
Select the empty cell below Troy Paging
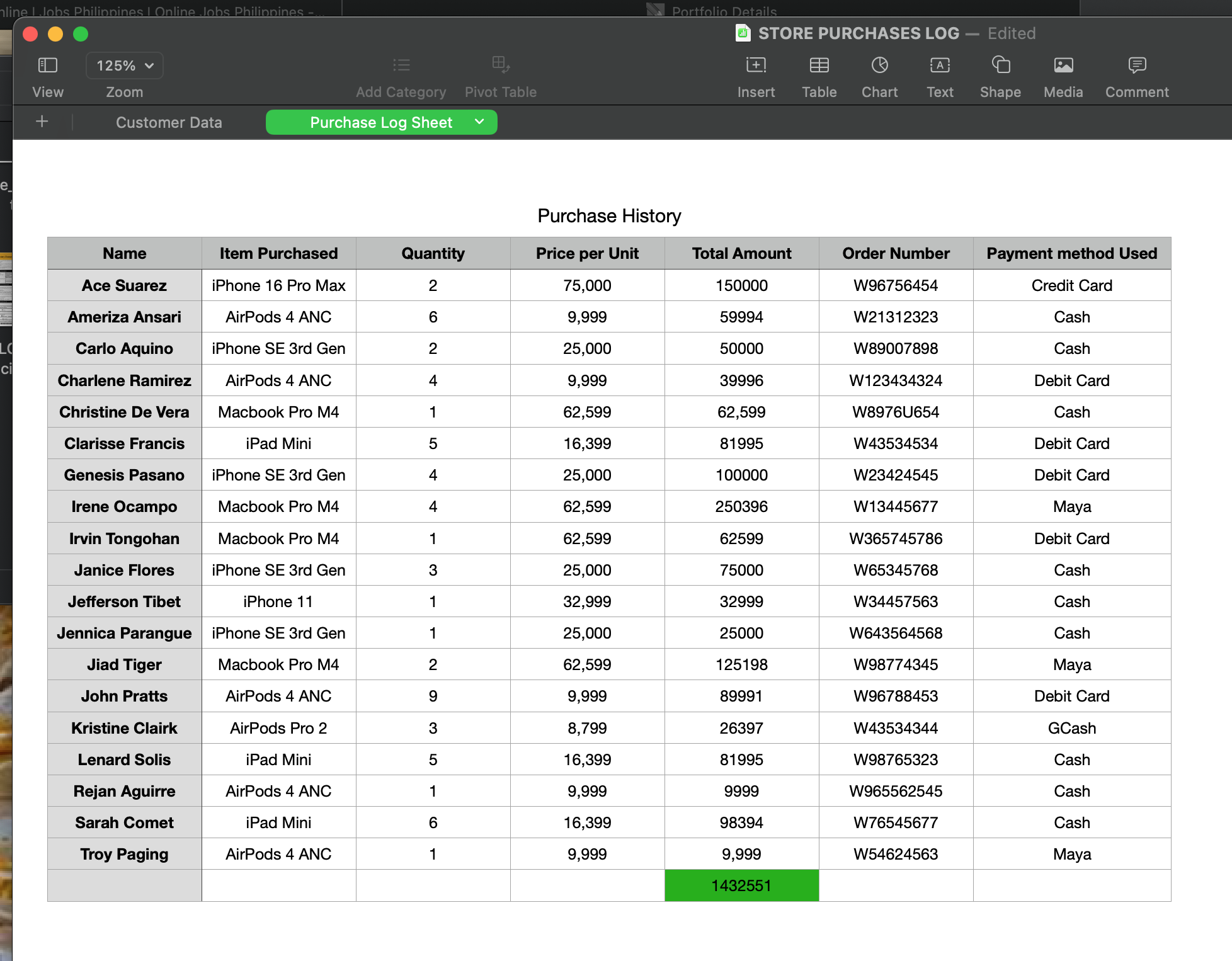tap(125, 885)
